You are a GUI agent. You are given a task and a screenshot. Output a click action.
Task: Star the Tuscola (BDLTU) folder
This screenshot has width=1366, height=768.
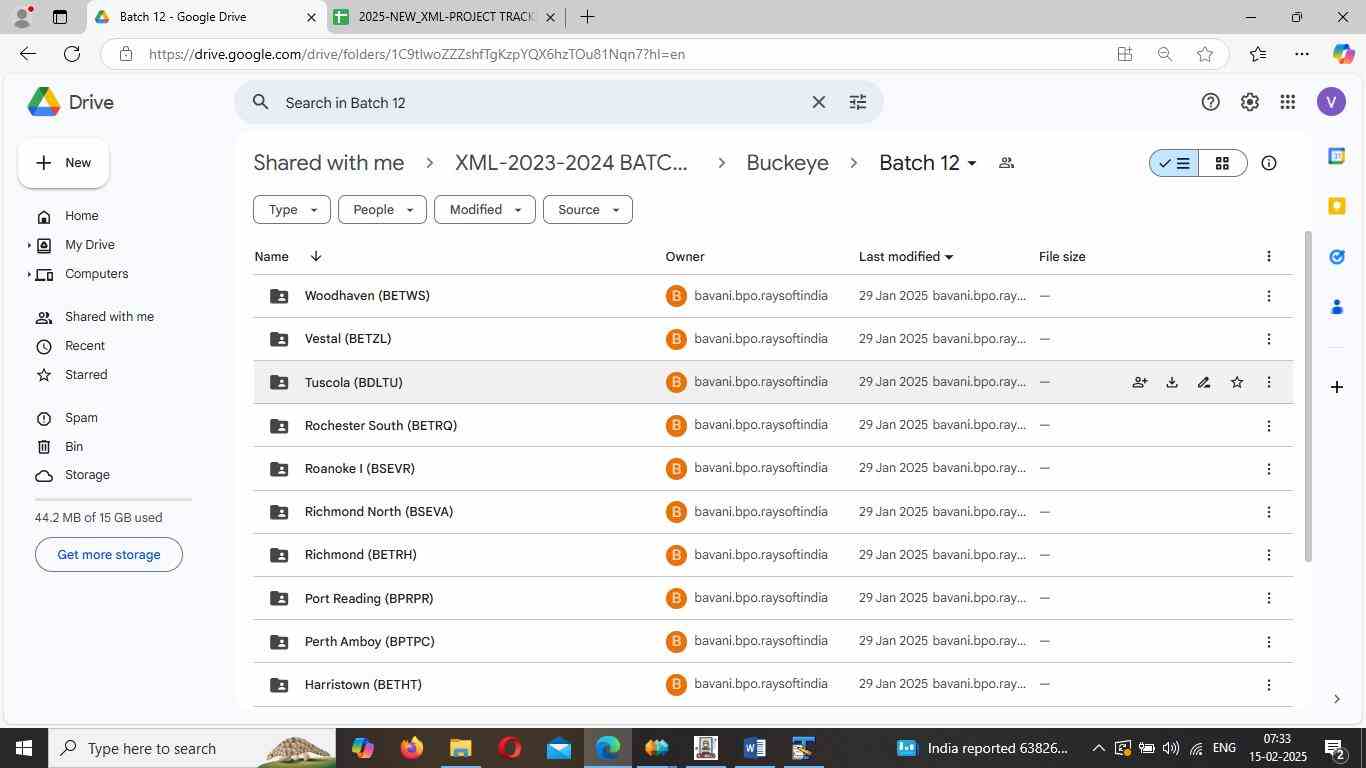(x=1236, y=382)
